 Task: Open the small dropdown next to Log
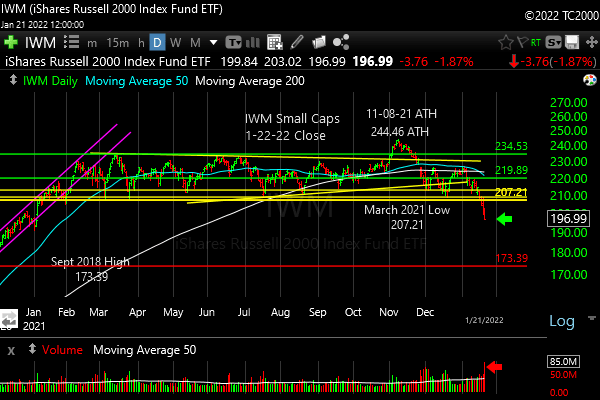point(592,318)
